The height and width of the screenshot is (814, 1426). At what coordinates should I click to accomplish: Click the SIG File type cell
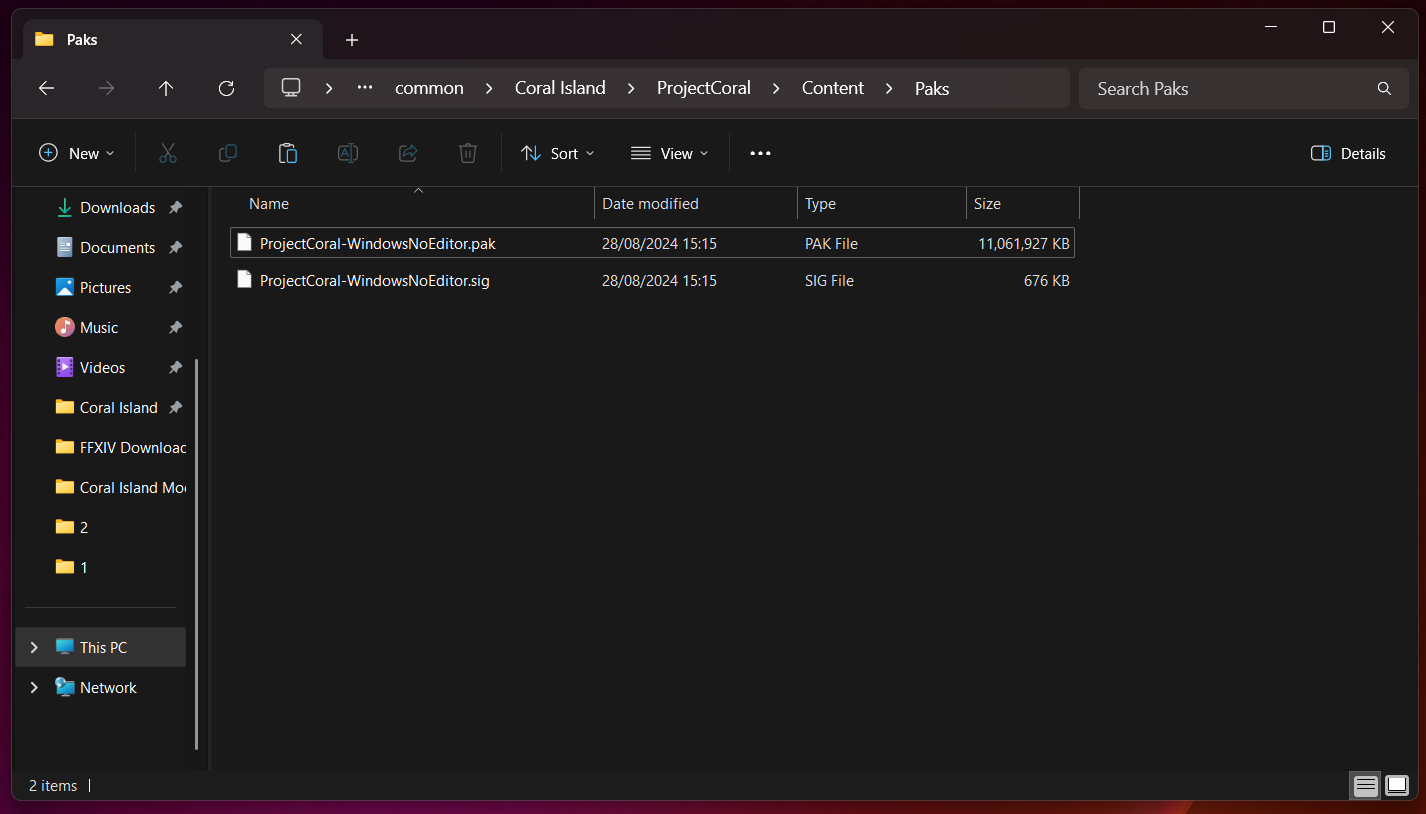pos(829,281)
